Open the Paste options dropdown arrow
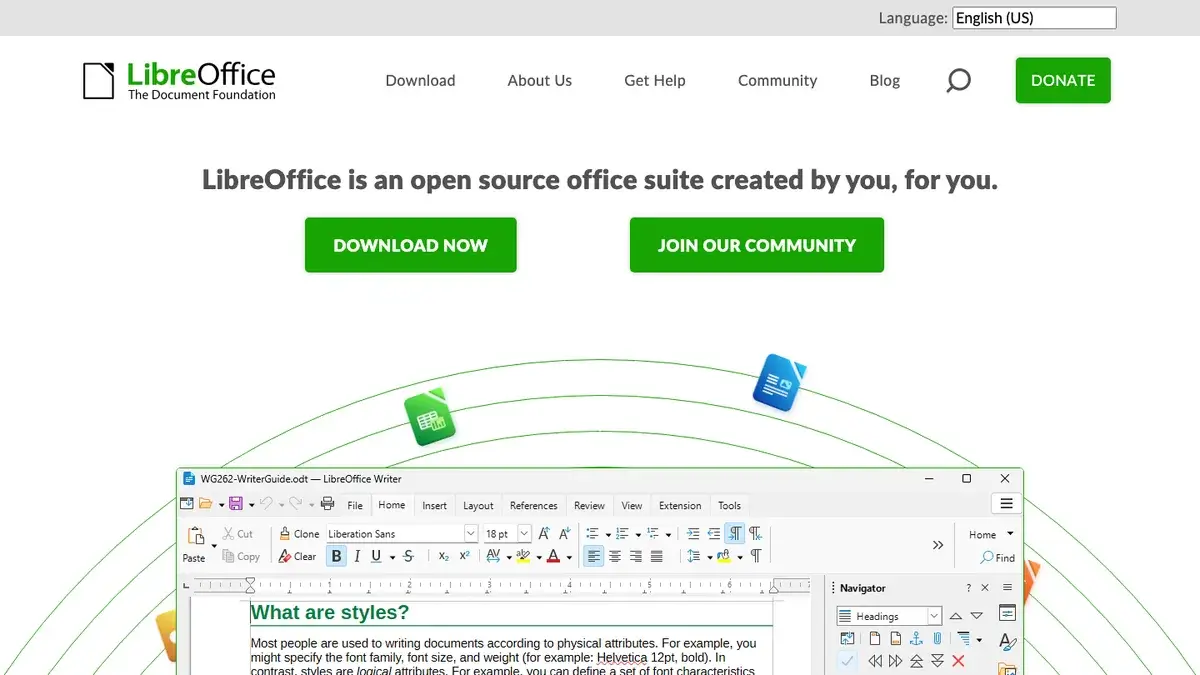Screen dimensions: 1200x675 214,546
